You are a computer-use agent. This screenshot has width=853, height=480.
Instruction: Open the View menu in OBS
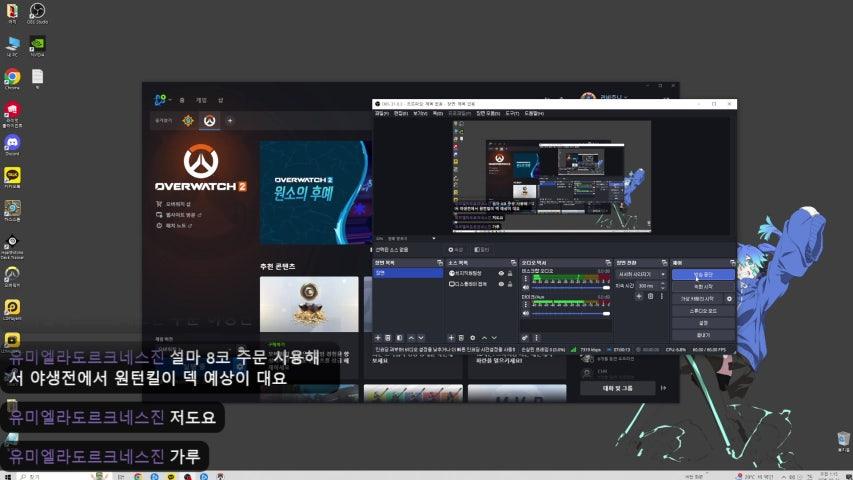click(420, 114)
